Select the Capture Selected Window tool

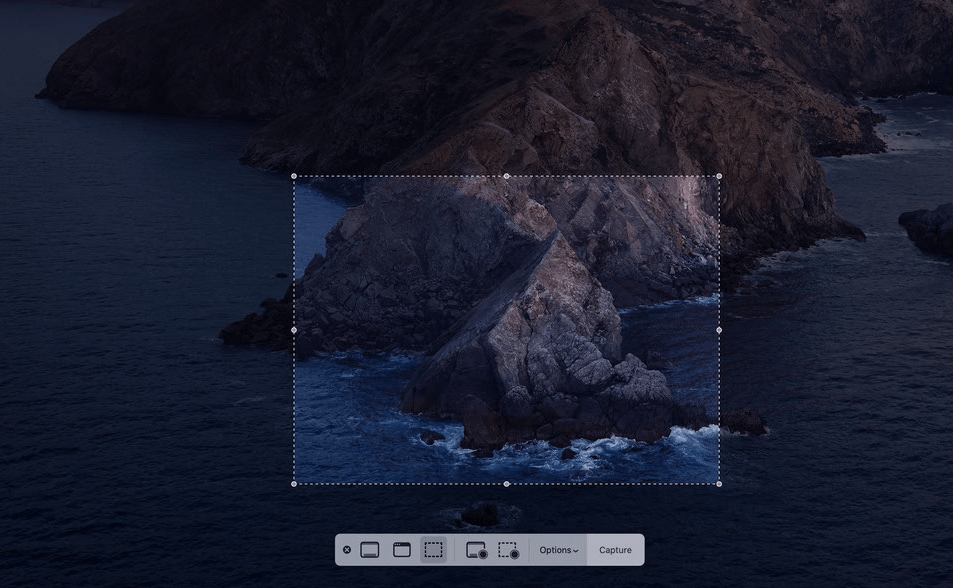401,549
